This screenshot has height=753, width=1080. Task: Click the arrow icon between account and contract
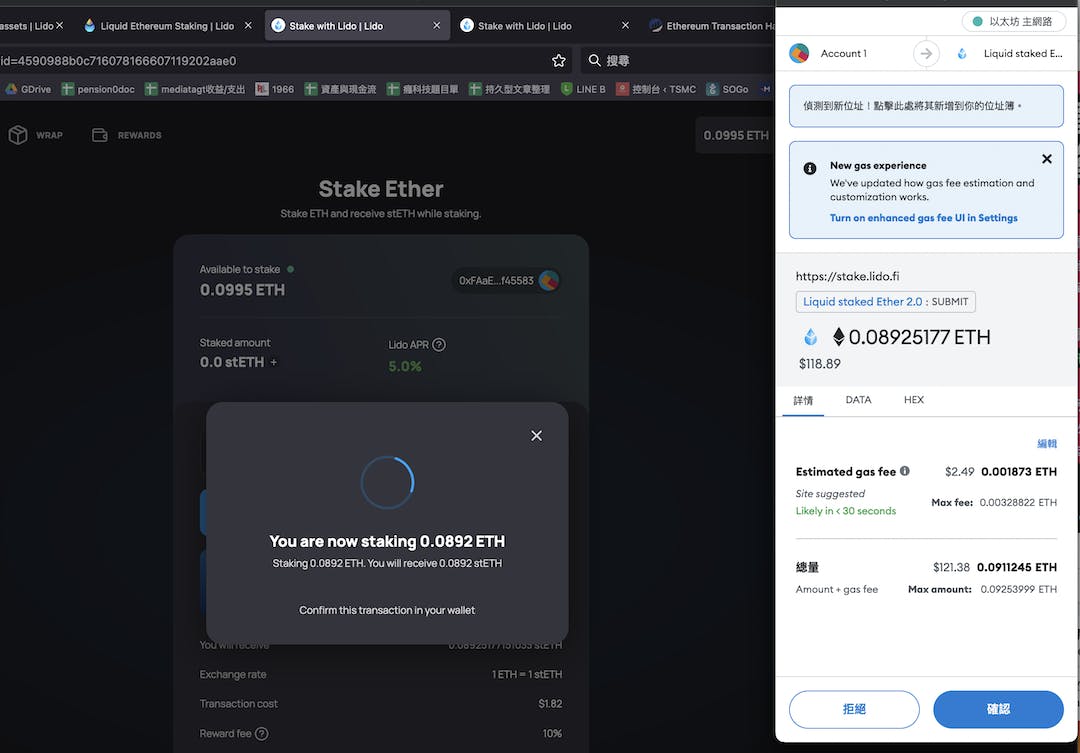pos(926,53)
